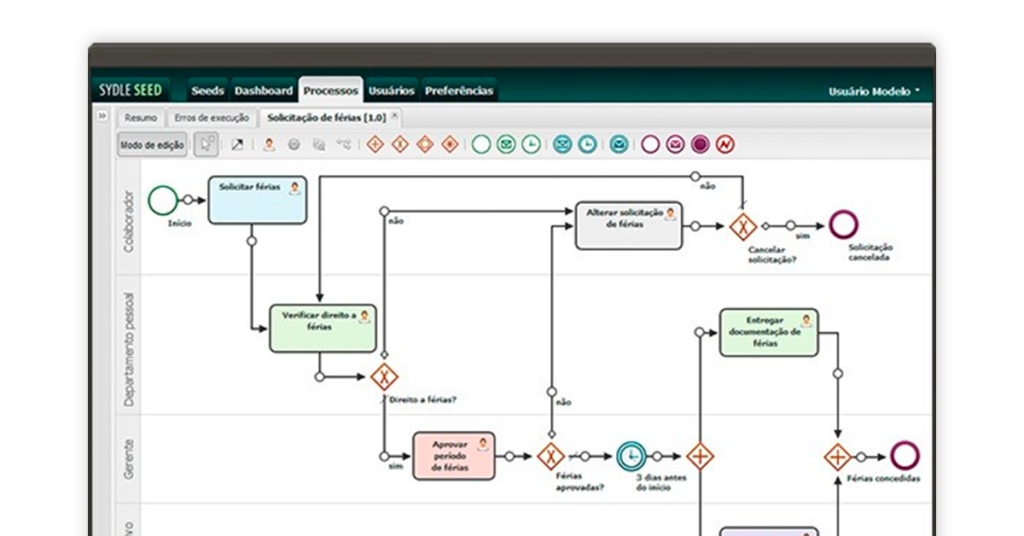Select the 'Alterar solicitação de férias' task box
1024x536 pixels.
coord(628,226)
